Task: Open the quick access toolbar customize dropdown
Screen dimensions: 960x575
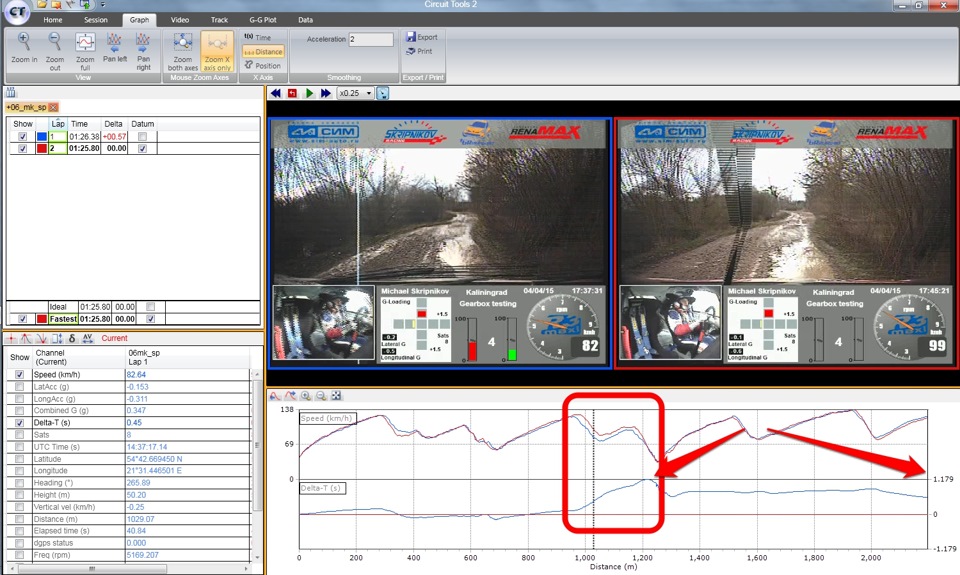Action: tap(102, 5)
